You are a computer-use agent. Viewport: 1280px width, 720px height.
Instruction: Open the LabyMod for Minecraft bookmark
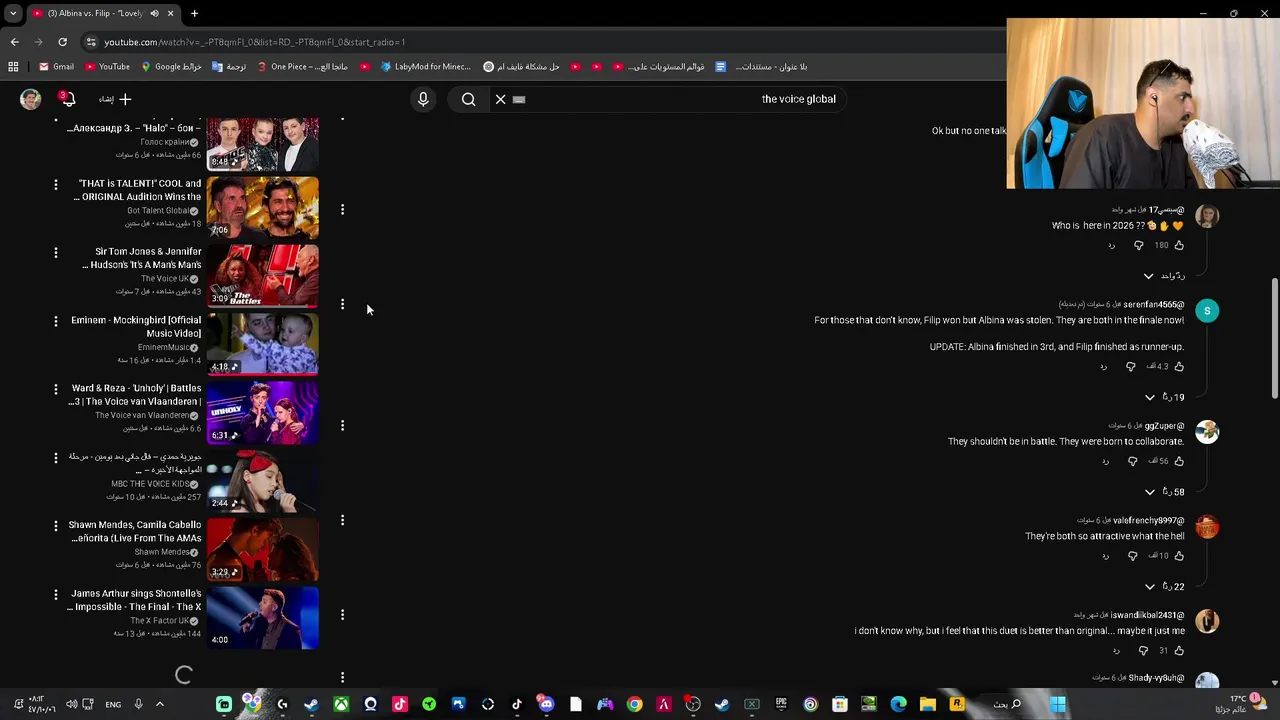tap(425, 67)
